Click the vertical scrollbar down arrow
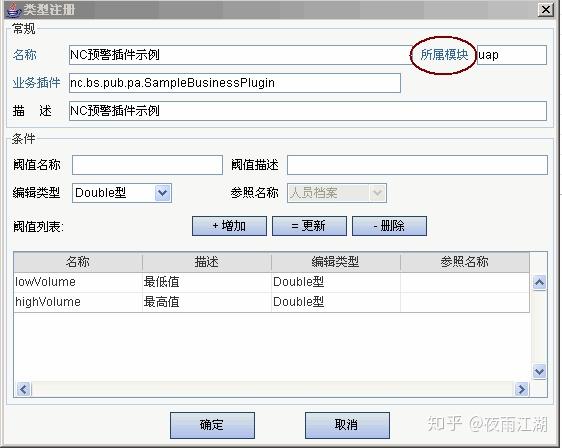Viewport: 562px width, 448px height. [539, 371]
